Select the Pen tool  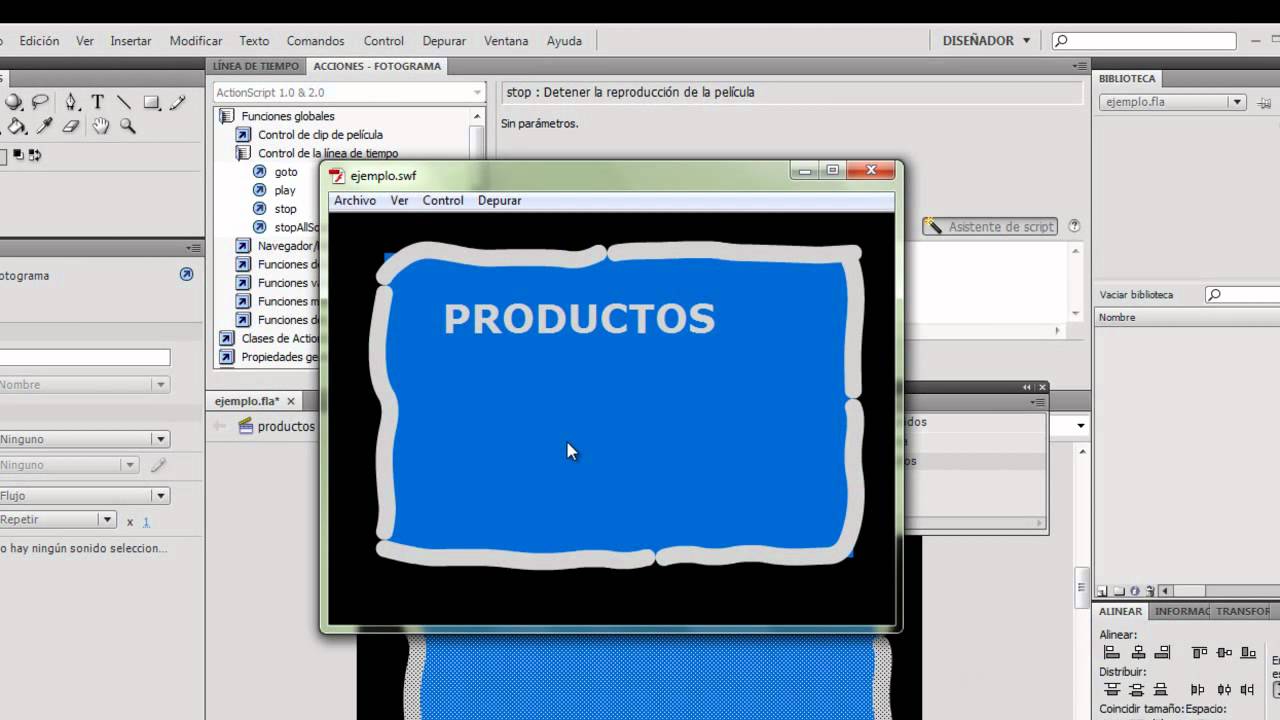pos(71,102)
